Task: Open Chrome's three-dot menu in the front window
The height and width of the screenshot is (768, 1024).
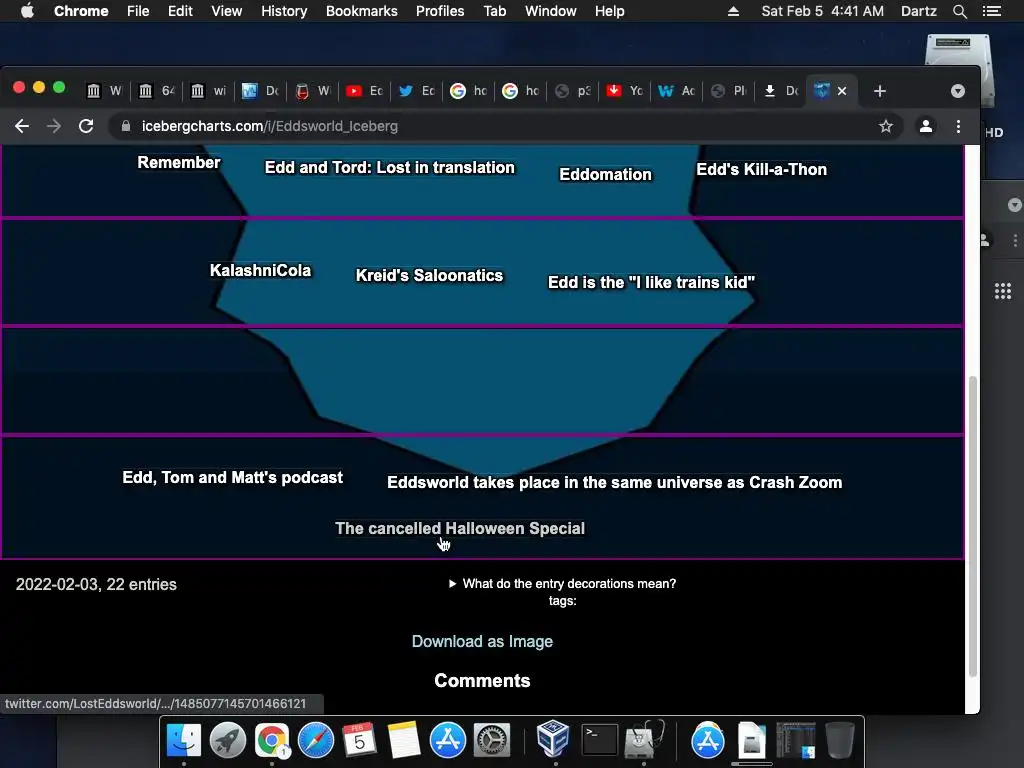Action: tap(958, 126)
